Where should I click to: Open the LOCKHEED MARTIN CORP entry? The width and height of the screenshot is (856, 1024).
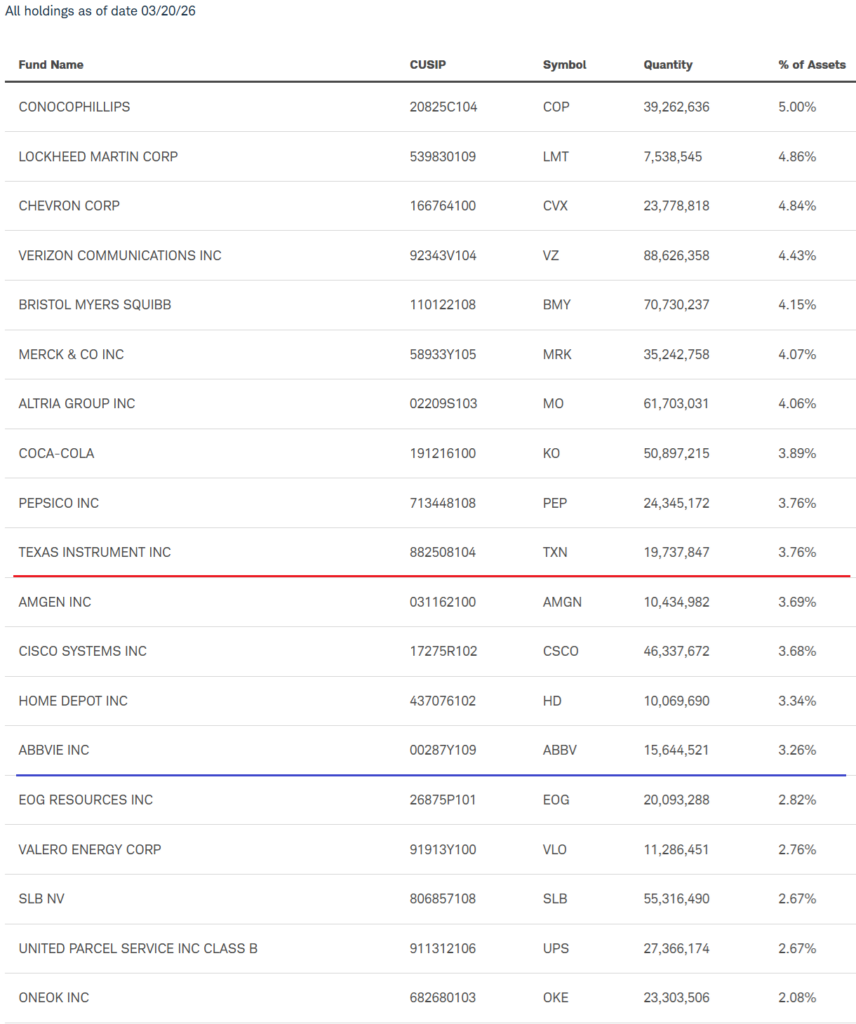coord(98,157)
